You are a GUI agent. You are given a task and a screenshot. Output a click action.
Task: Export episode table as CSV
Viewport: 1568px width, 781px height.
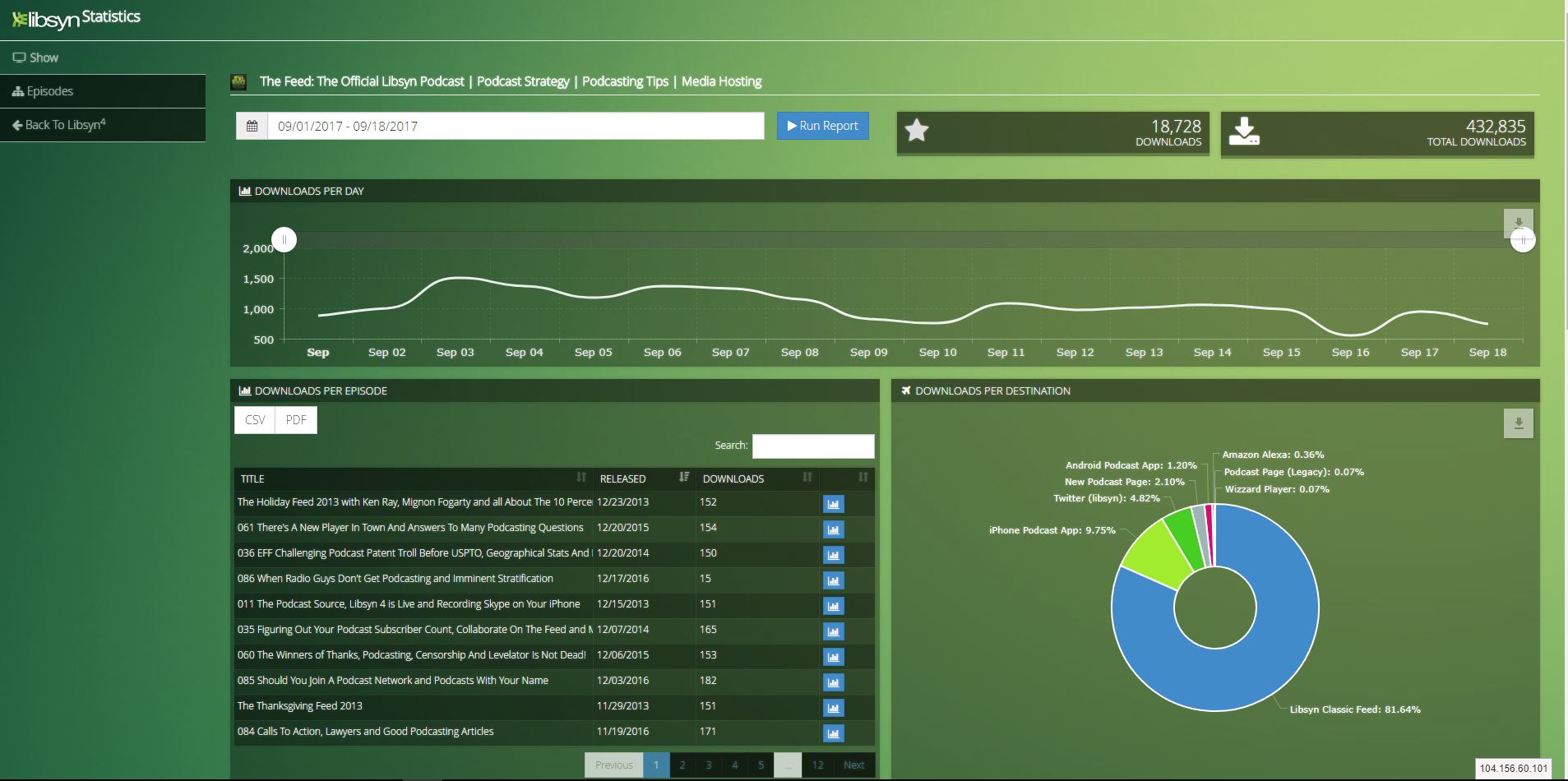255,420
